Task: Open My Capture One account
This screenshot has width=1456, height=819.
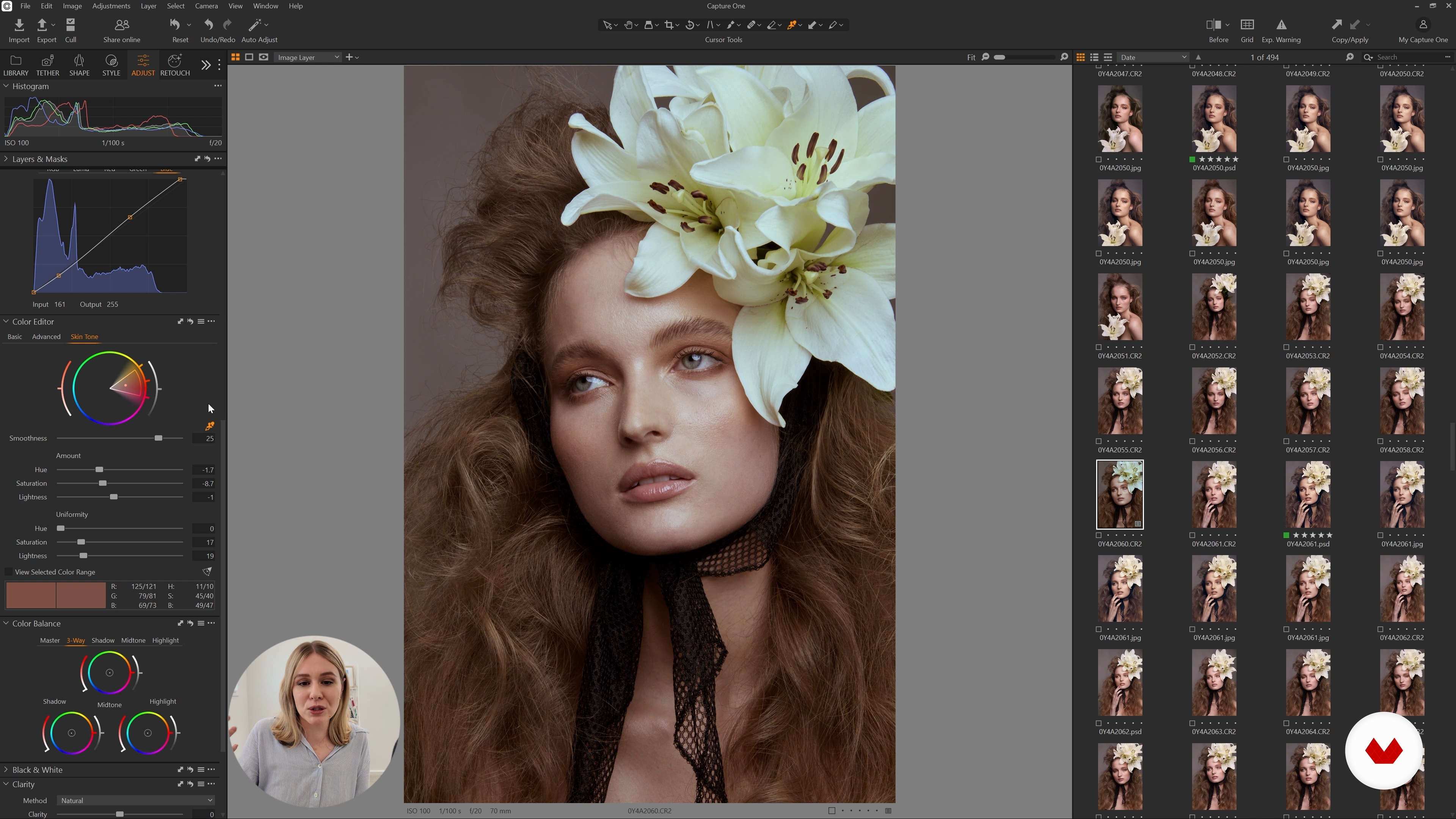Action: [x=1423, y=25]
